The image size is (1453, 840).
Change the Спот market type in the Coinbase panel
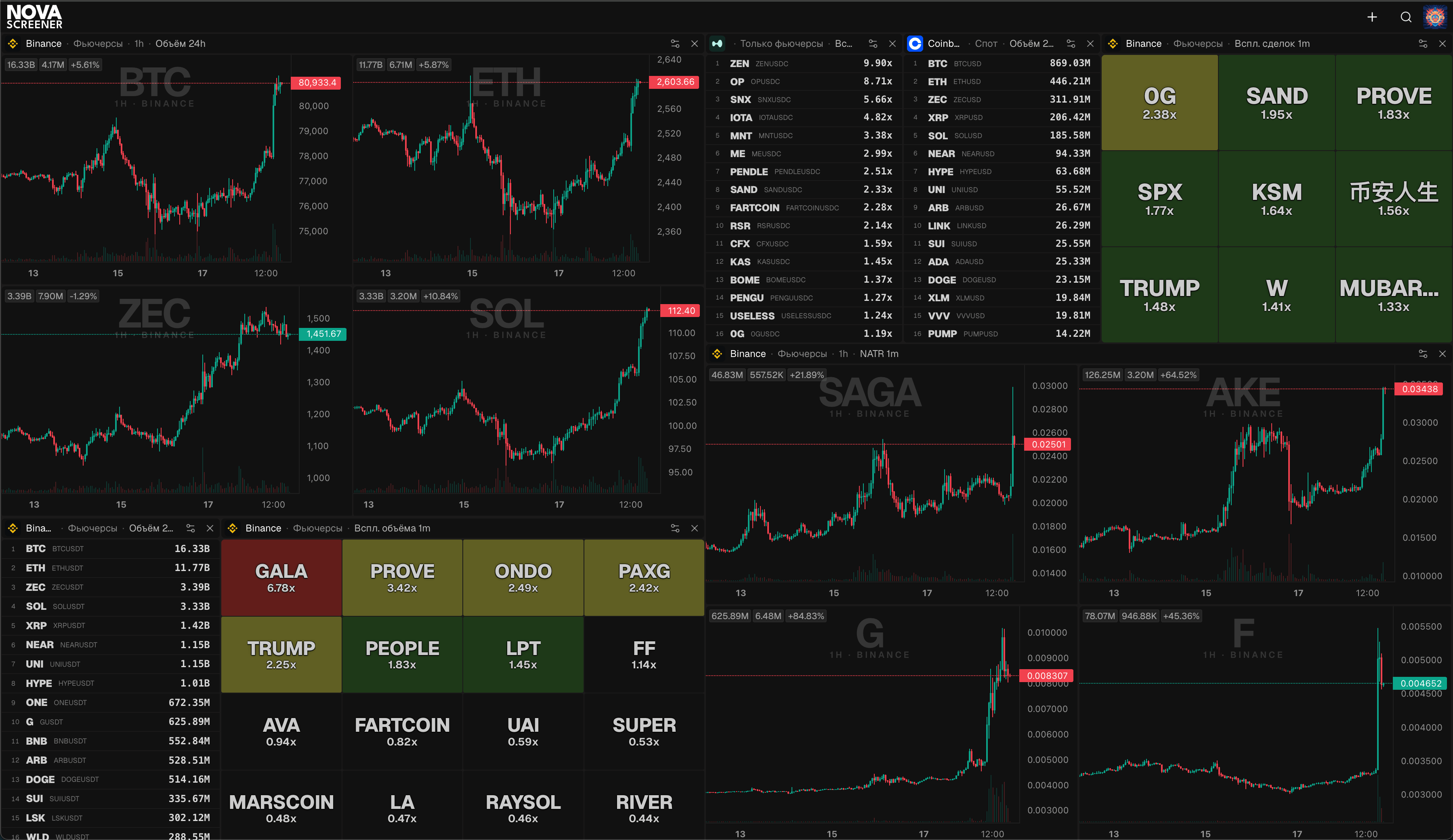pyautogui.click(x=986, y=44)
